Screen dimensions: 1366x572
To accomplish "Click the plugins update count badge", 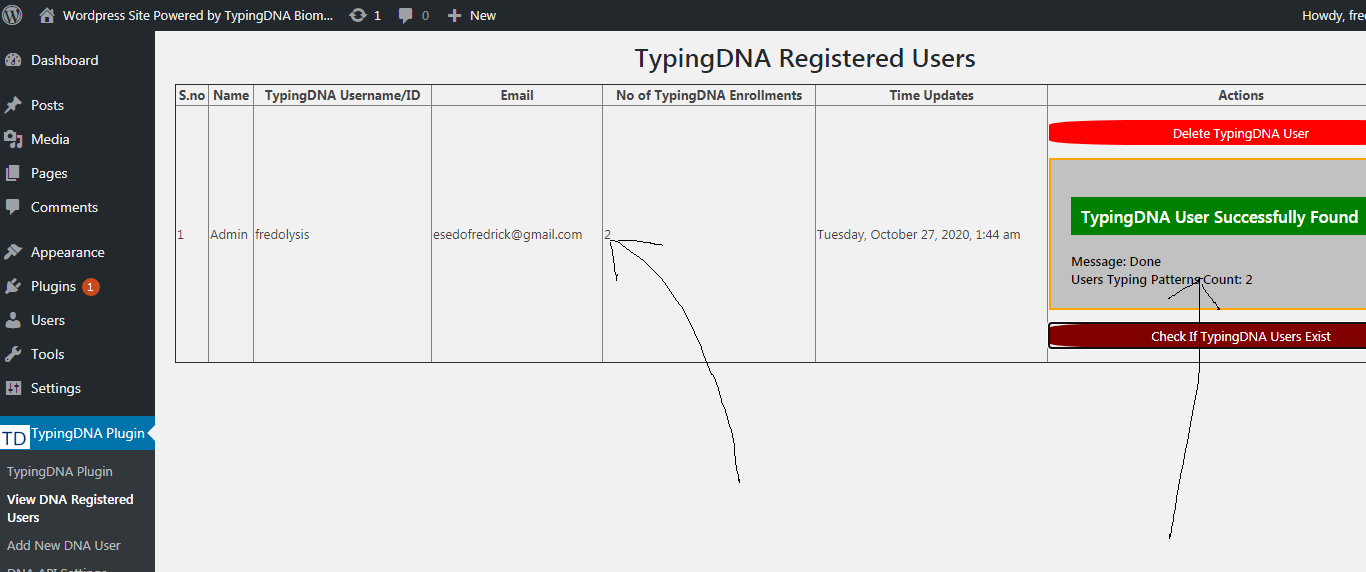I will pyautogui.click(x=90, y=286).
